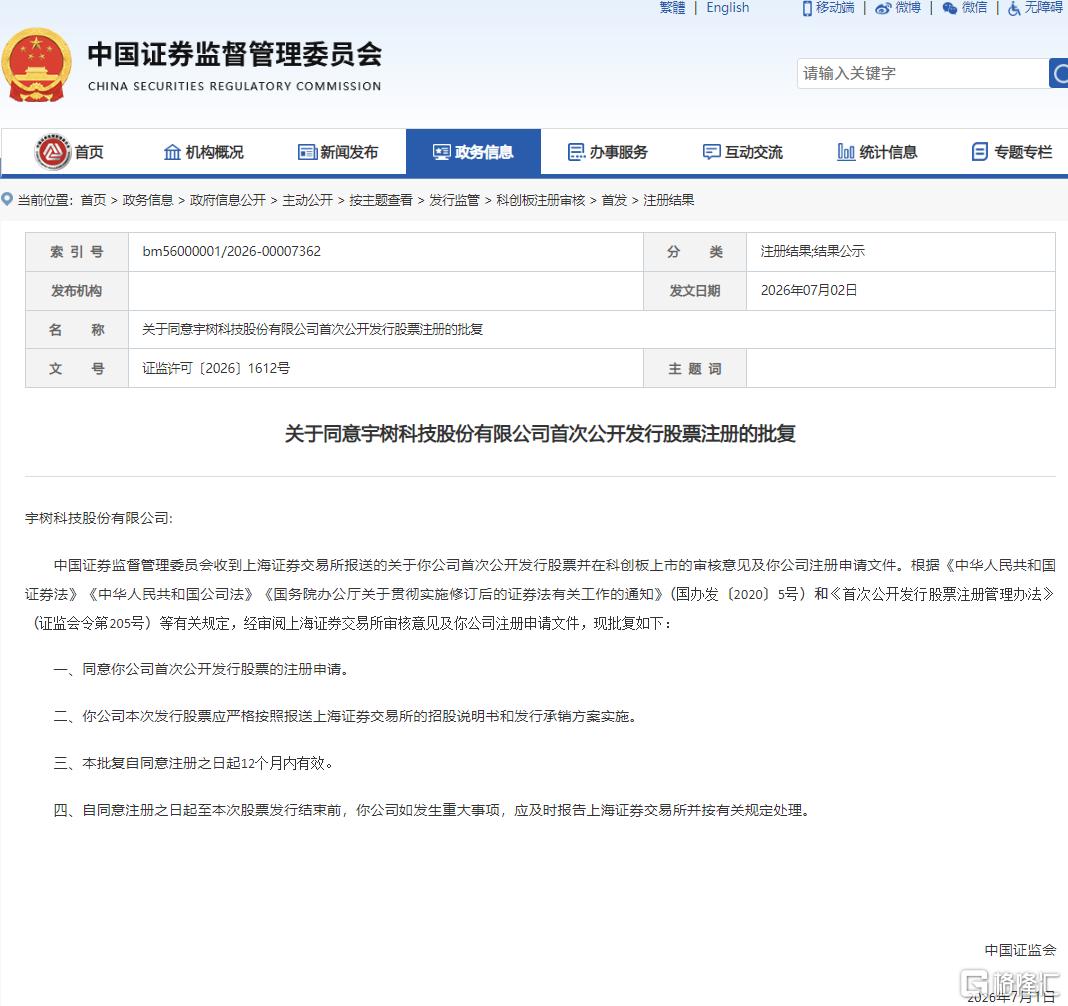The width and height of the screenshot is (1068, 1006).
Task: Click the blue search magnifier button
Action: point(1058,73)
